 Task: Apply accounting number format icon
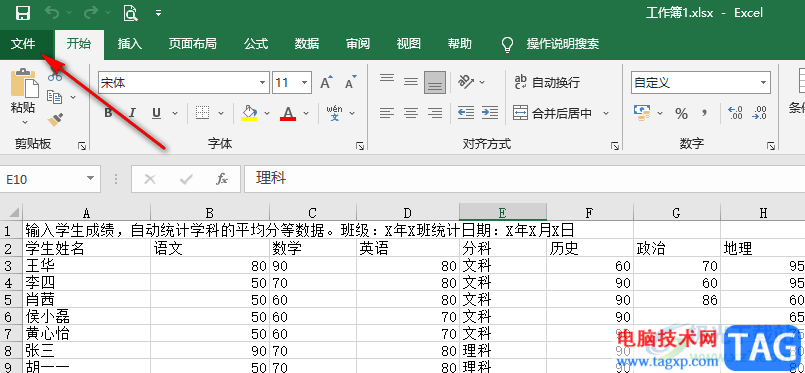pos(642,113)
